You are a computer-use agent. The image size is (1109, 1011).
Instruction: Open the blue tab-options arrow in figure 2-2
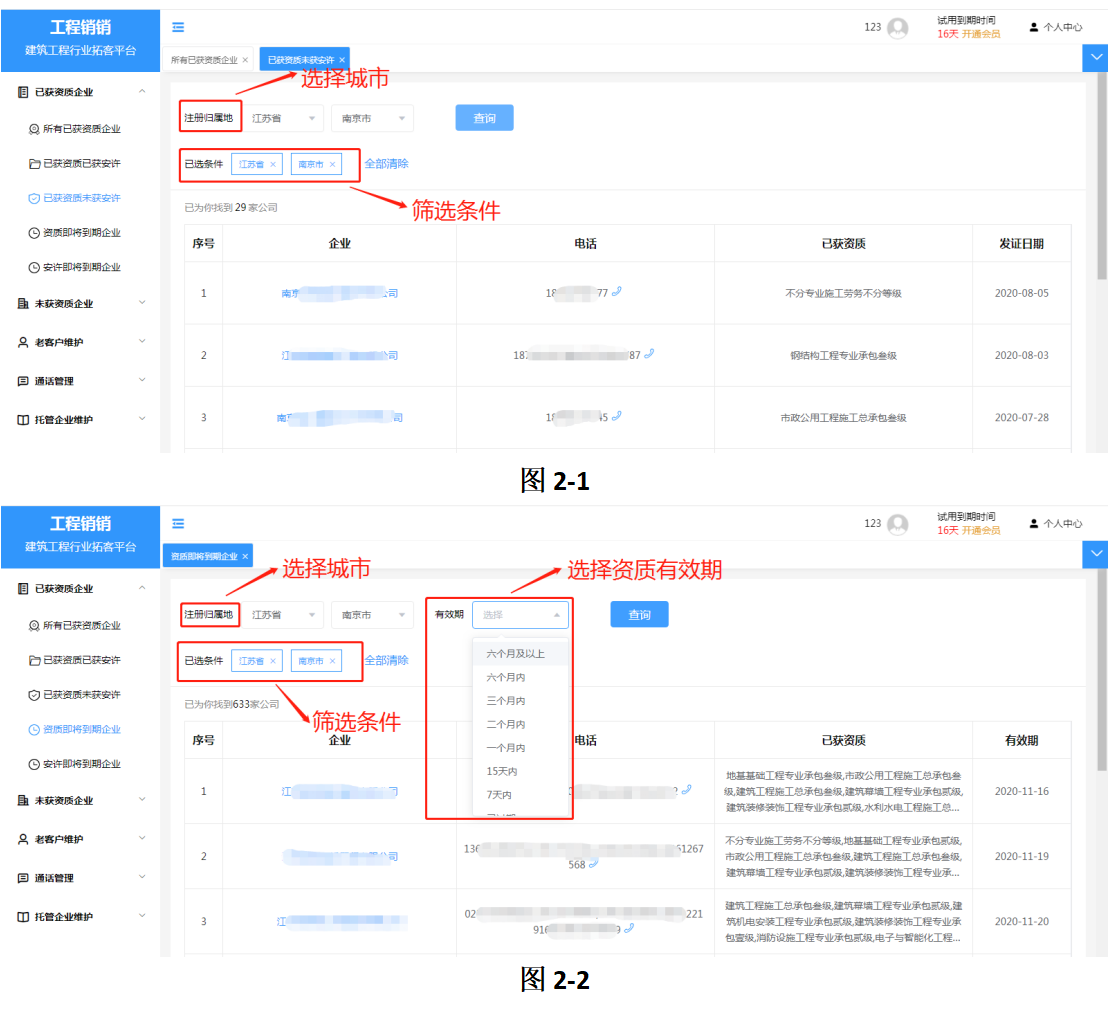(1096, 554)
